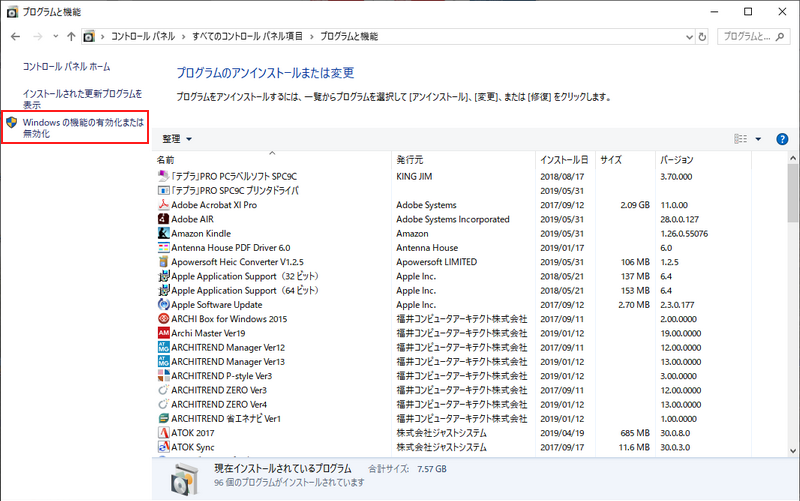Select the Apple Software Update icon
The width and height of the screenshot is (800, 501).
(x=163, y=305)
